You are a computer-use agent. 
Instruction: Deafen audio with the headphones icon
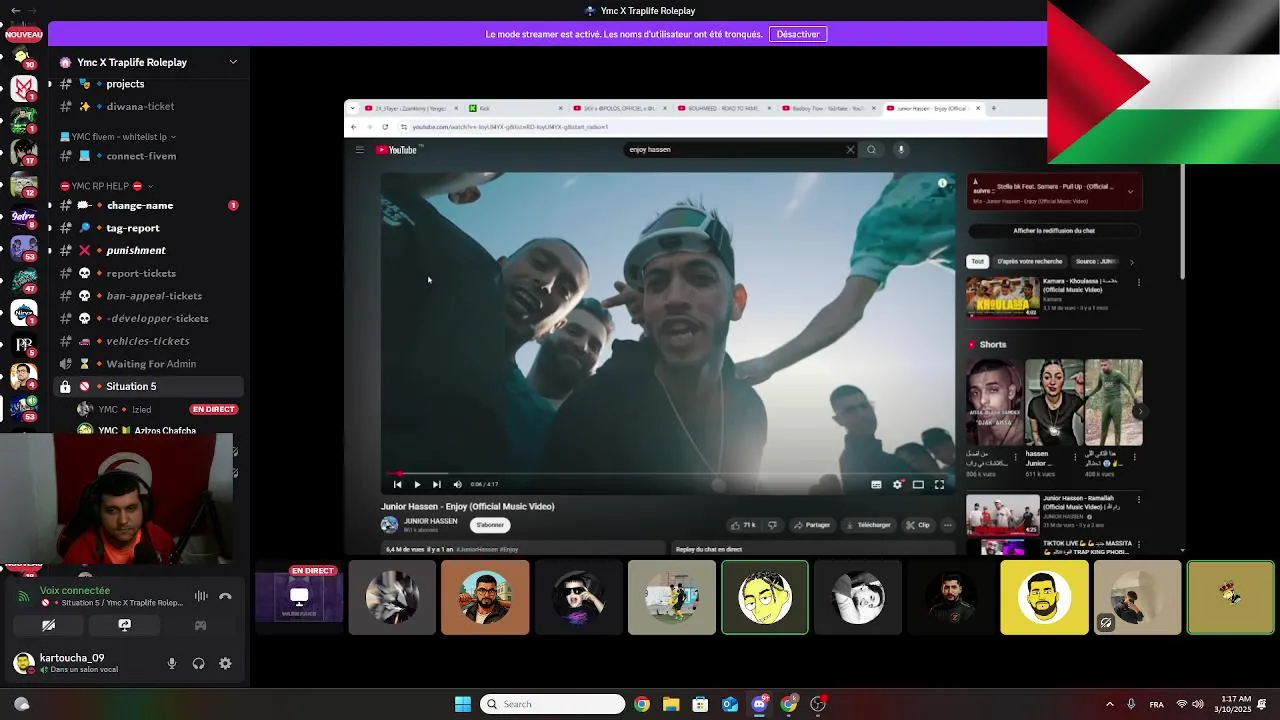[198, 663]
